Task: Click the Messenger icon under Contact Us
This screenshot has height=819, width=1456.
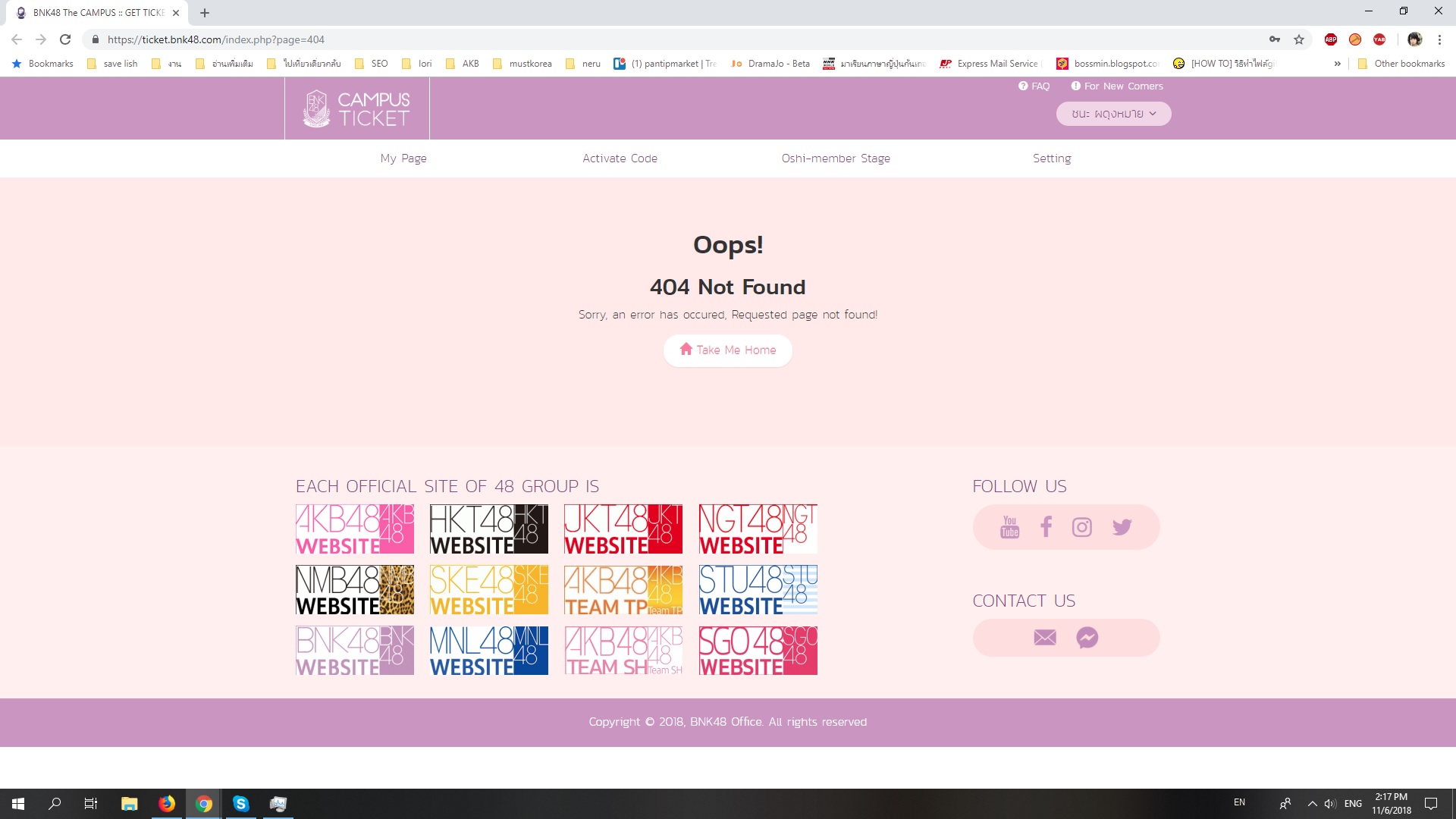Action: coord(1087,638)
